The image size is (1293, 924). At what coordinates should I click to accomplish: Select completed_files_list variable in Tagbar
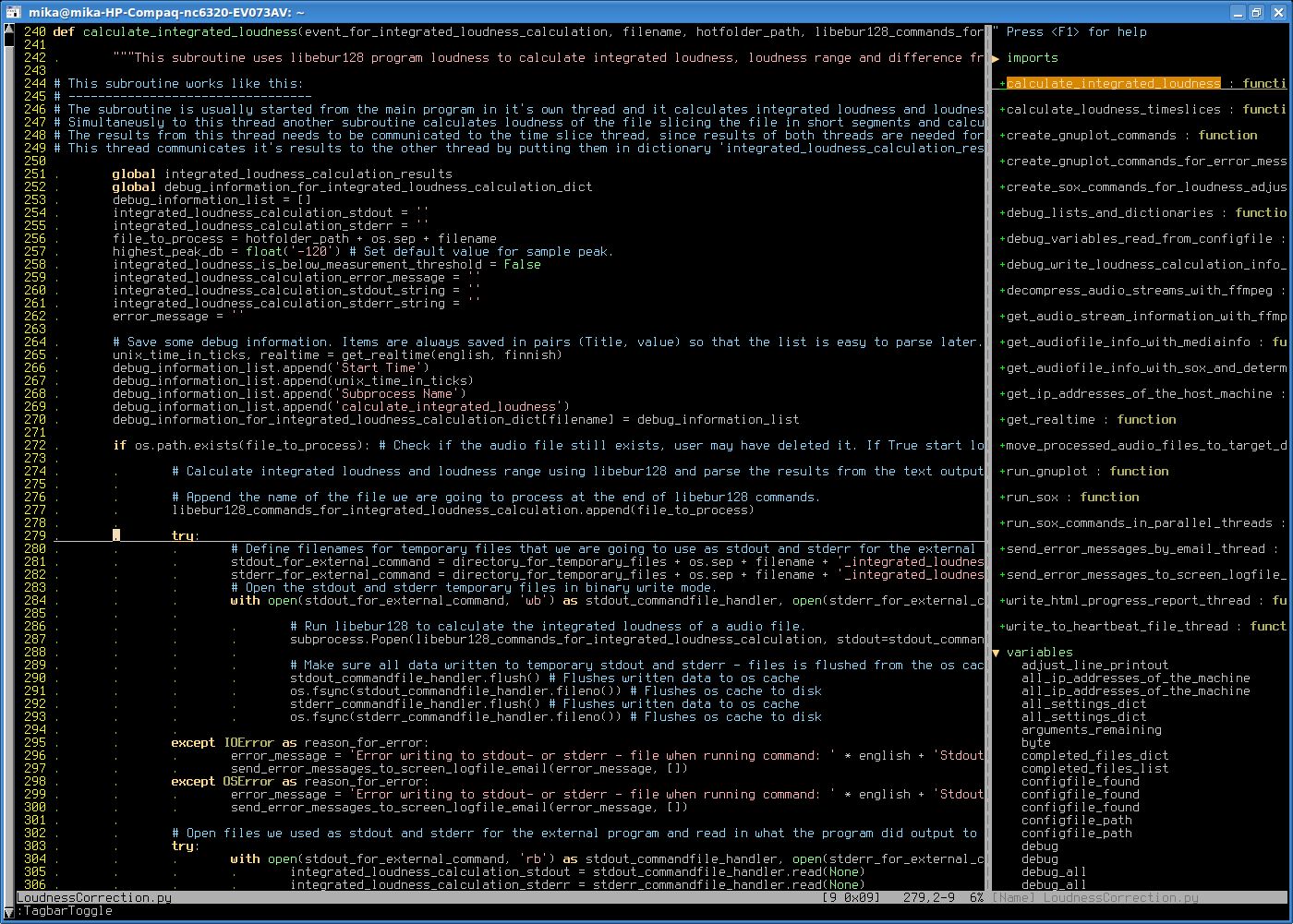click(1094, 769)
